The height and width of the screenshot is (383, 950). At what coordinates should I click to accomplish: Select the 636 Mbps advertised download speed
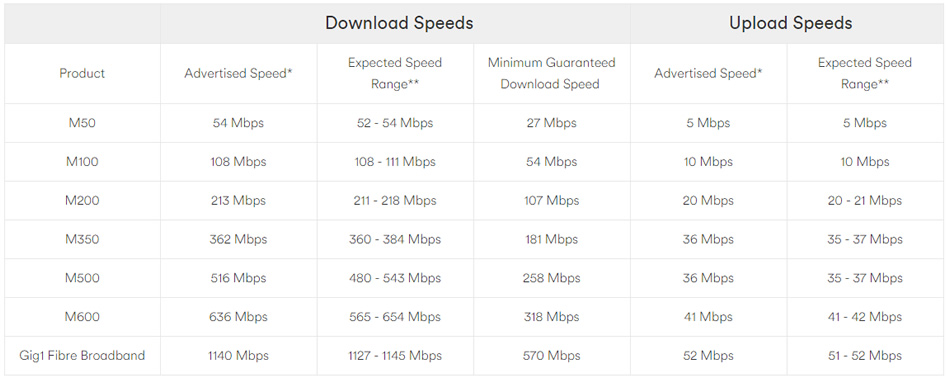point(238,317)
